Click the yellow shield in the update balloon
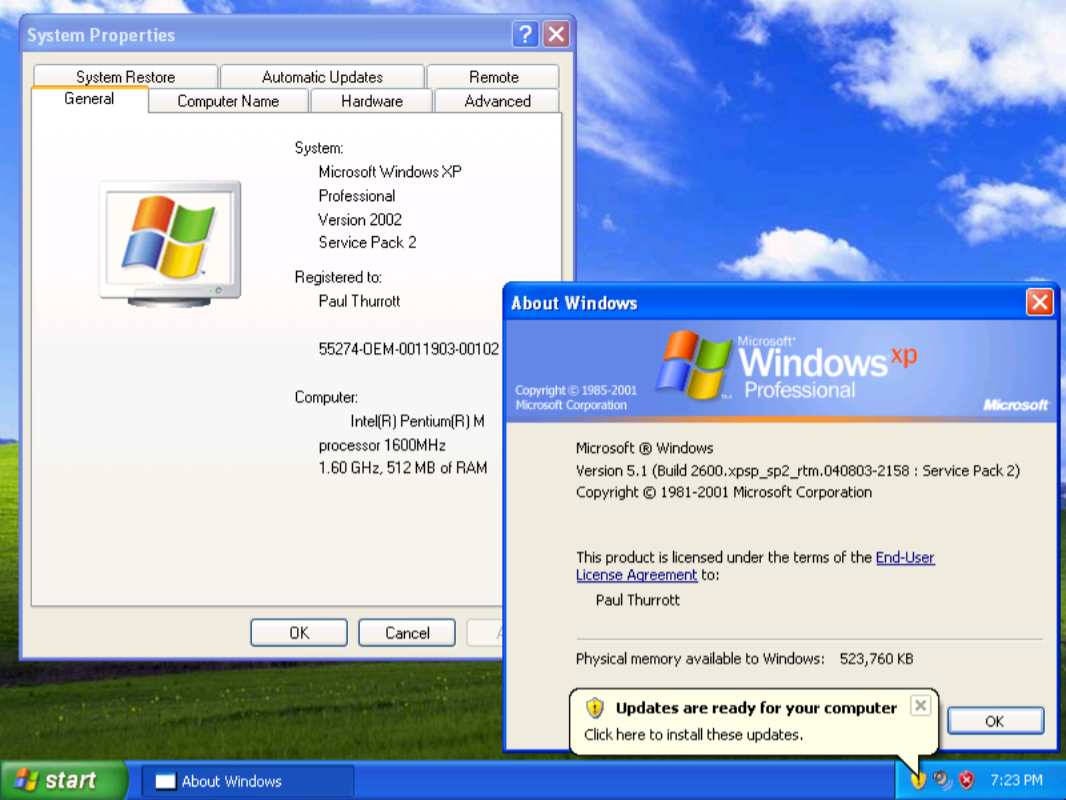This screenshot has height=800, width=1066. tap(595, 708)
